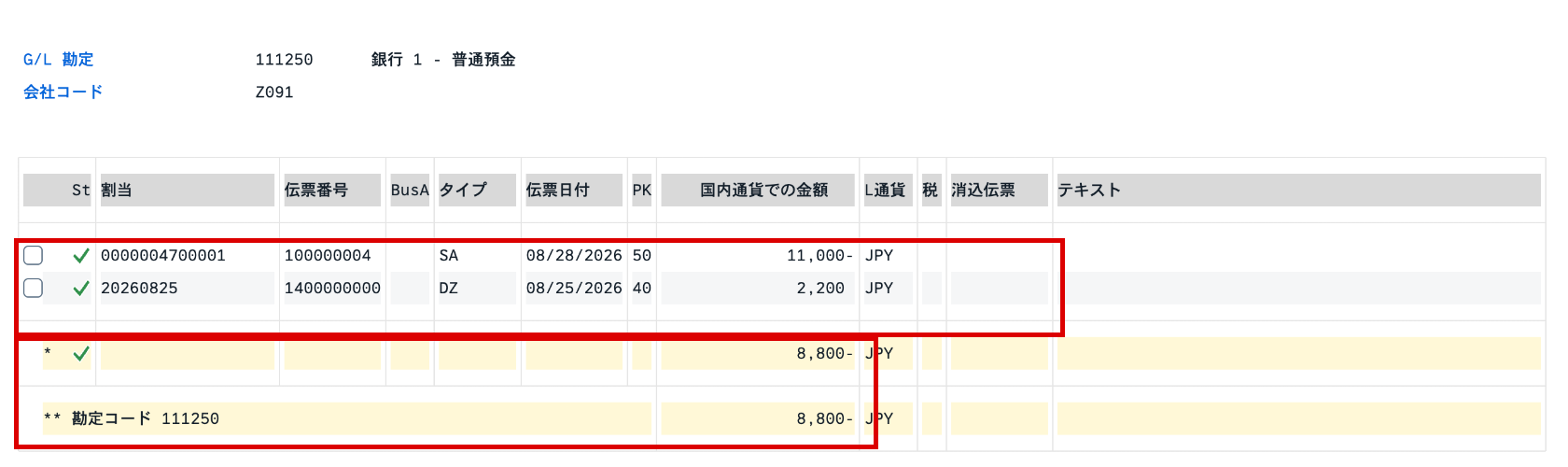Click document type SA cell
The image size is (1568, 467).
pyautogui.click(x=449, y=255)
